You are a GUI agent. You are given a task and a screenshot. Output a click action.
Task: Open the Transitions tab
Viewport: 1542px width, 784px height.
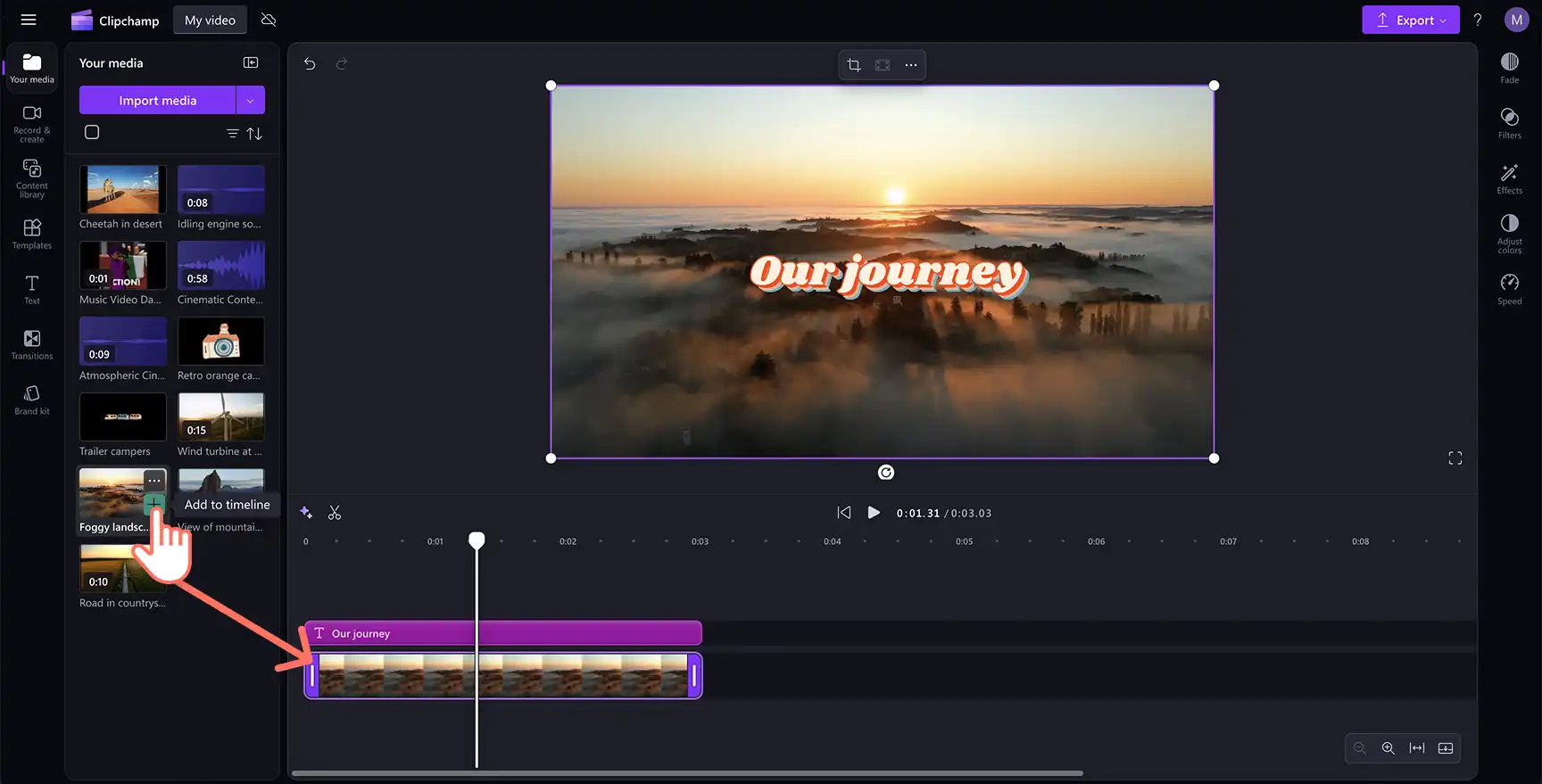[x=32, y=344]
